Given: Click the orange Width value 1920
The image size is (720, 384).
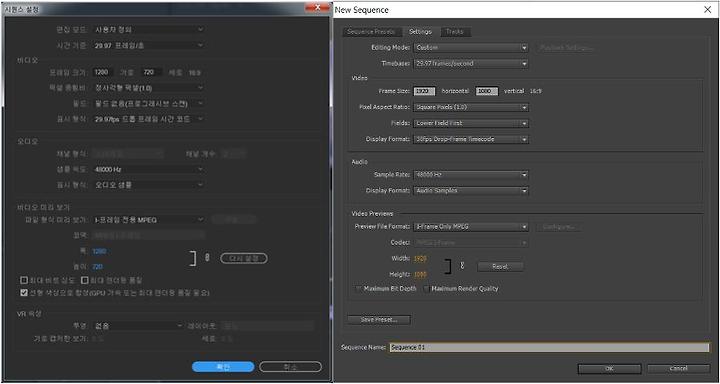Looking at the screenshot, I should [420, 259].
